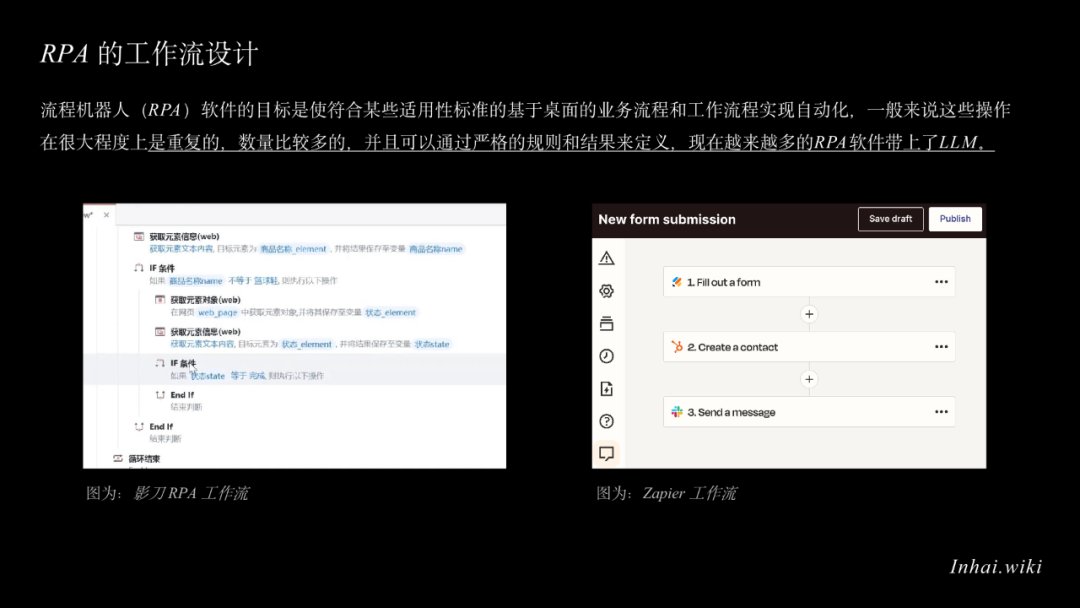Click the Save draft button
The image size is (1080, 608).
[890, 219]
